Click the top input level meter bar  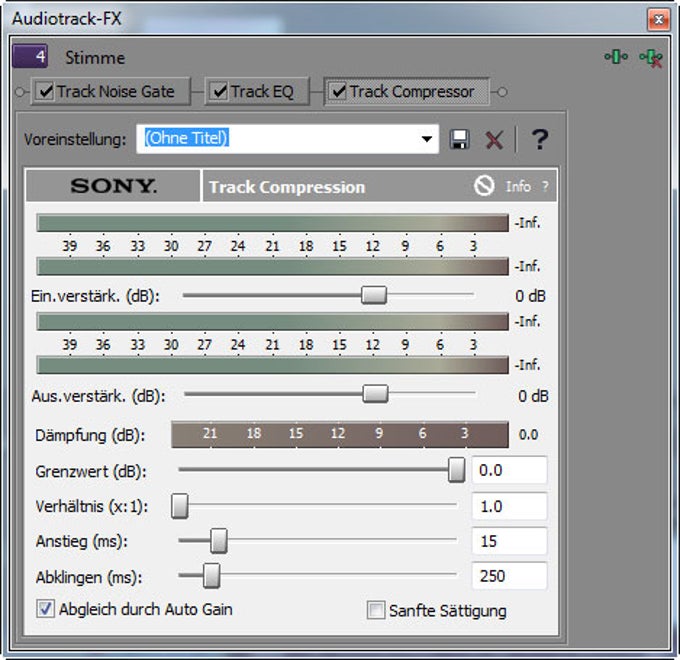tap(272, 223)
